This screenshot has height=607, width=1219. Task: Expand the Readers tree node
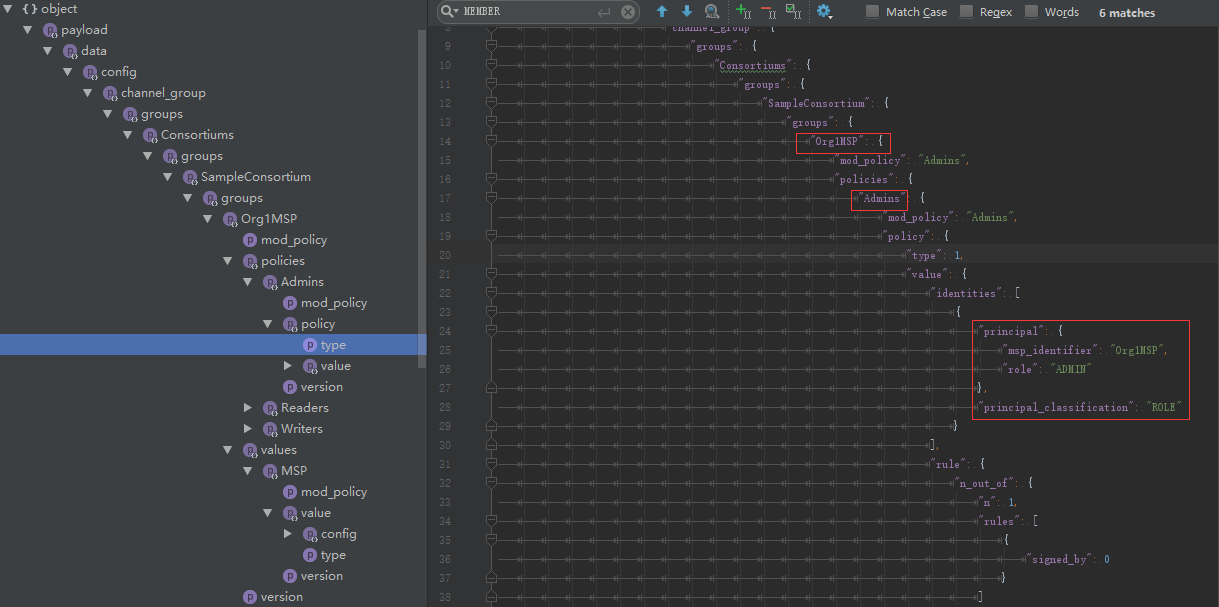[248, 408]
